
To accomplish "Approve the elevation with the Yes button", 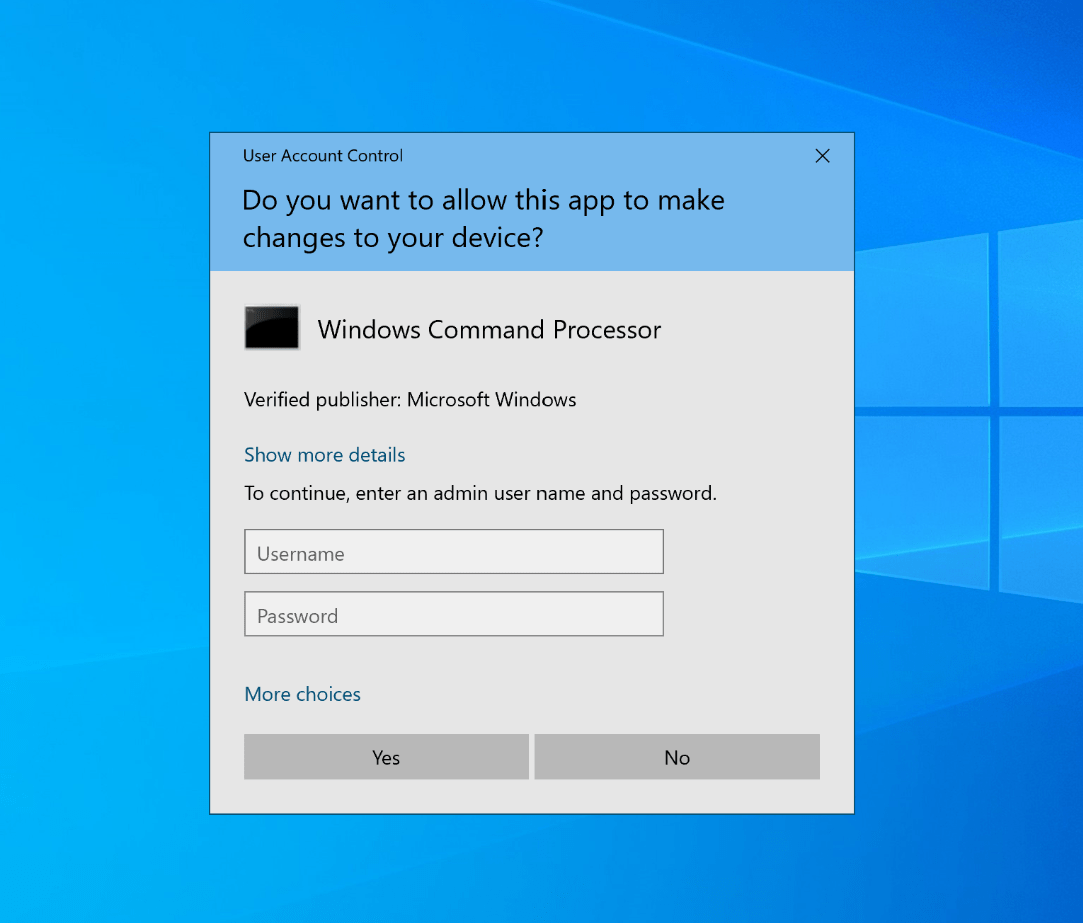I will [x=386, y=757].
